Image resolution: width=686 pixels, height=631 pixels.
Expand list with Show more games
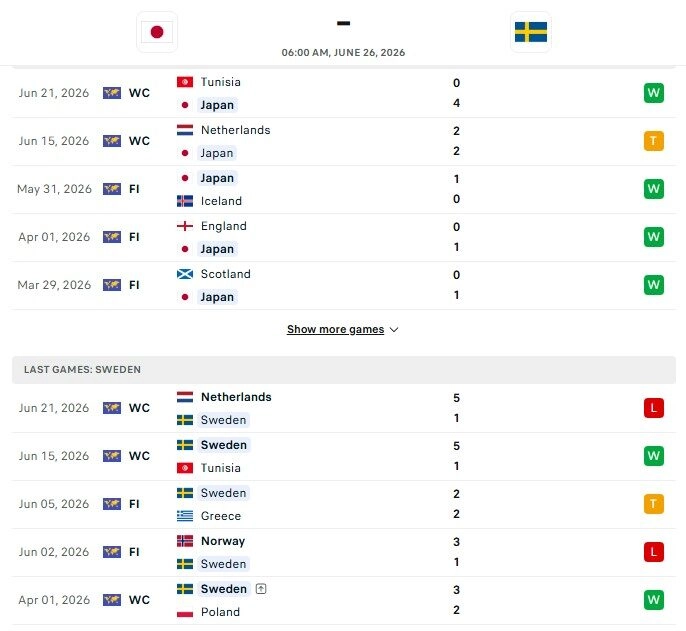[x=336, y=329]
